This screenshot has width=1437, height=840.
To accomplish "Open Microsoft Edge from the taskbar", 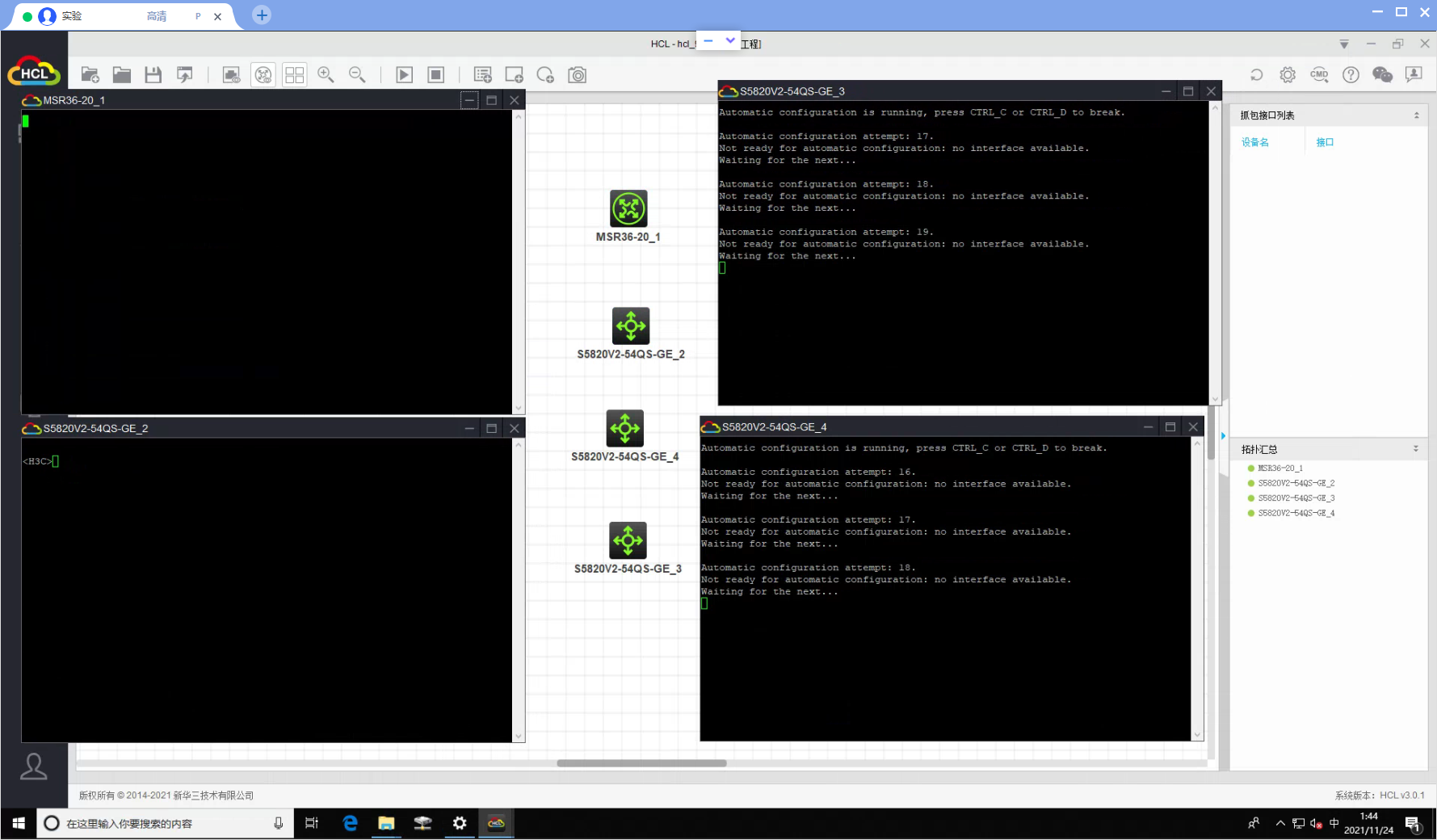I will click(350, 823).
